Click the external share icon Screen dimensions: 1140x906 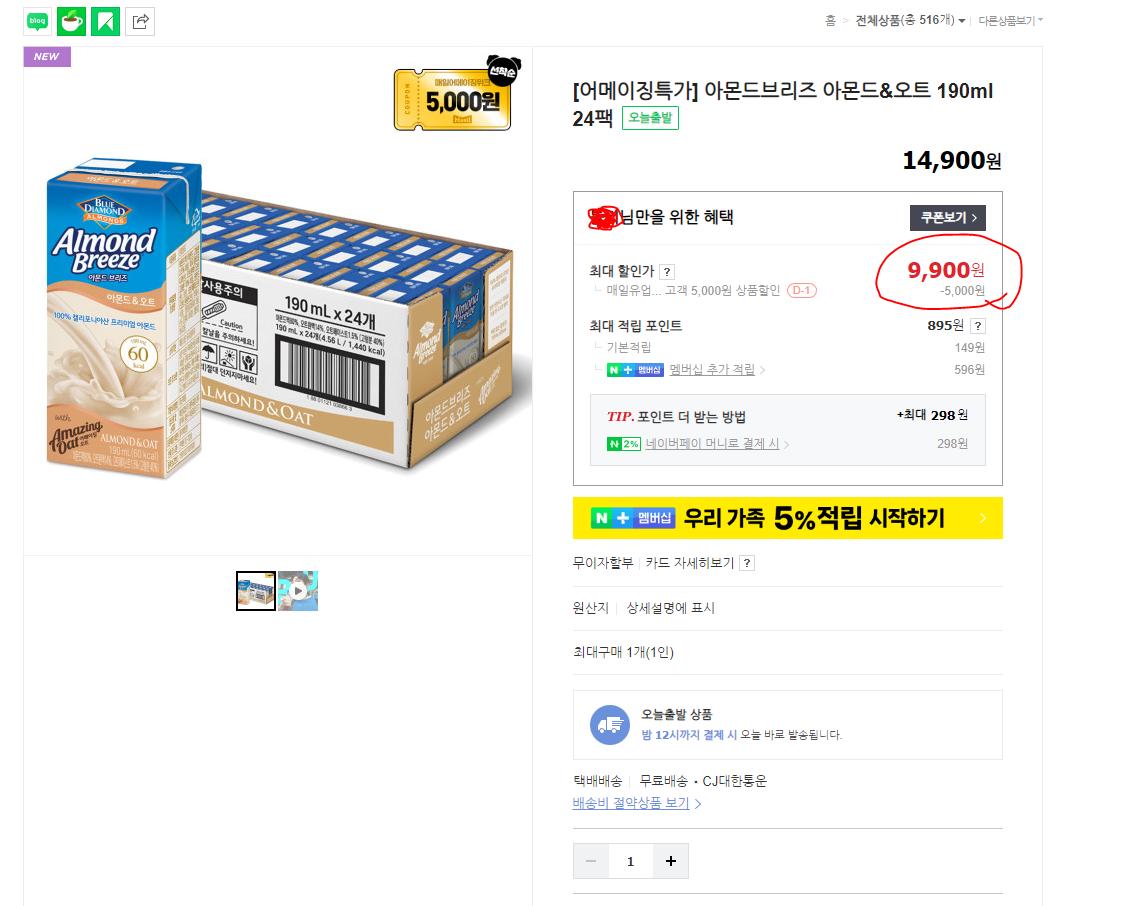141,20
